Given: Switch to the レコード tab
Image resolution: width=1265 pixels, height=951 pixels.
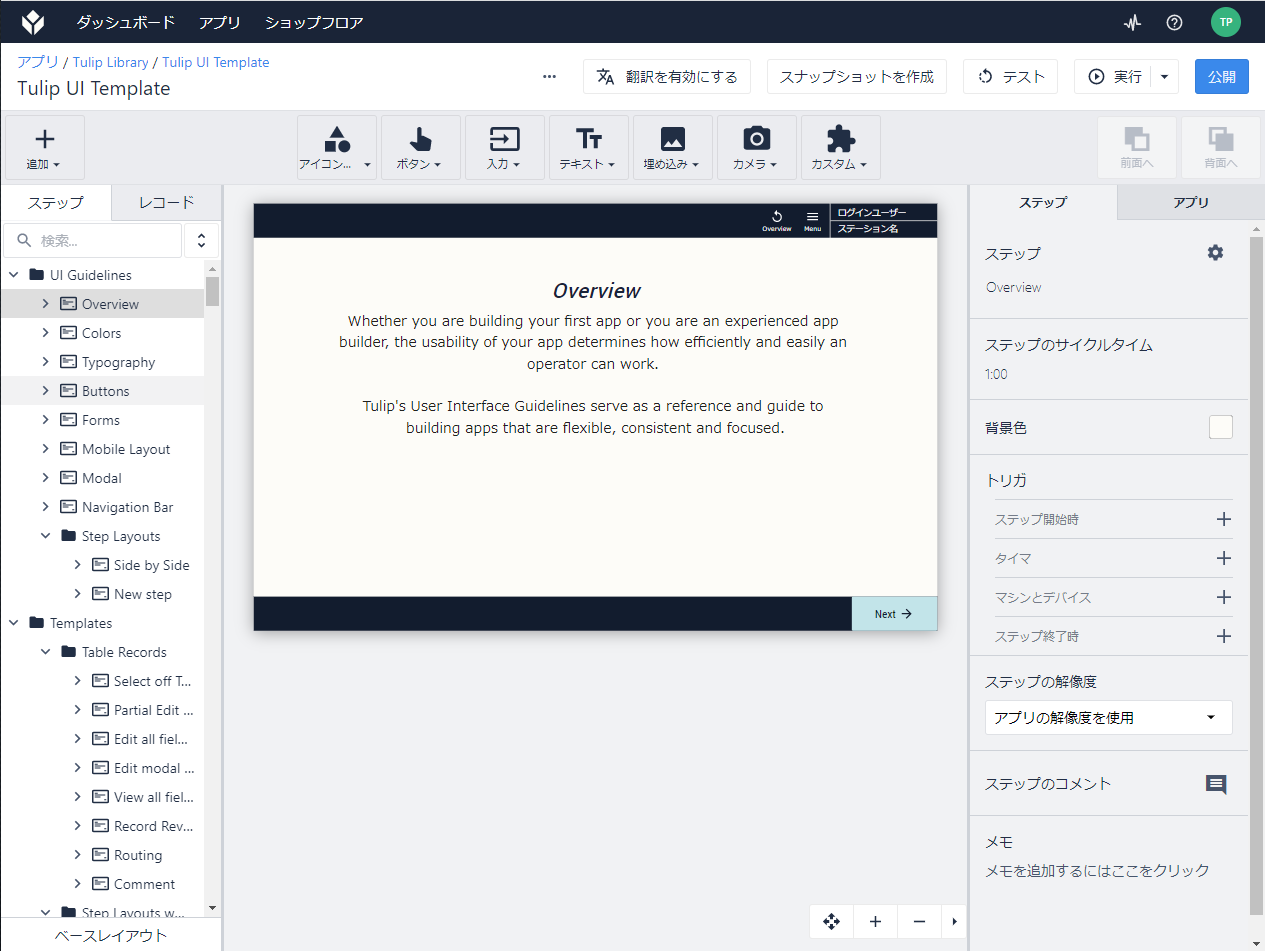Looking at the screenshot, I should point(167,202).
